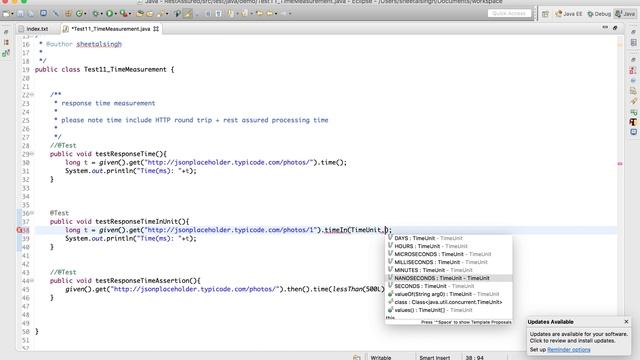Close the Updates Available notification
The height and width of the screenshot is (360, 640).
pos(626,322)
